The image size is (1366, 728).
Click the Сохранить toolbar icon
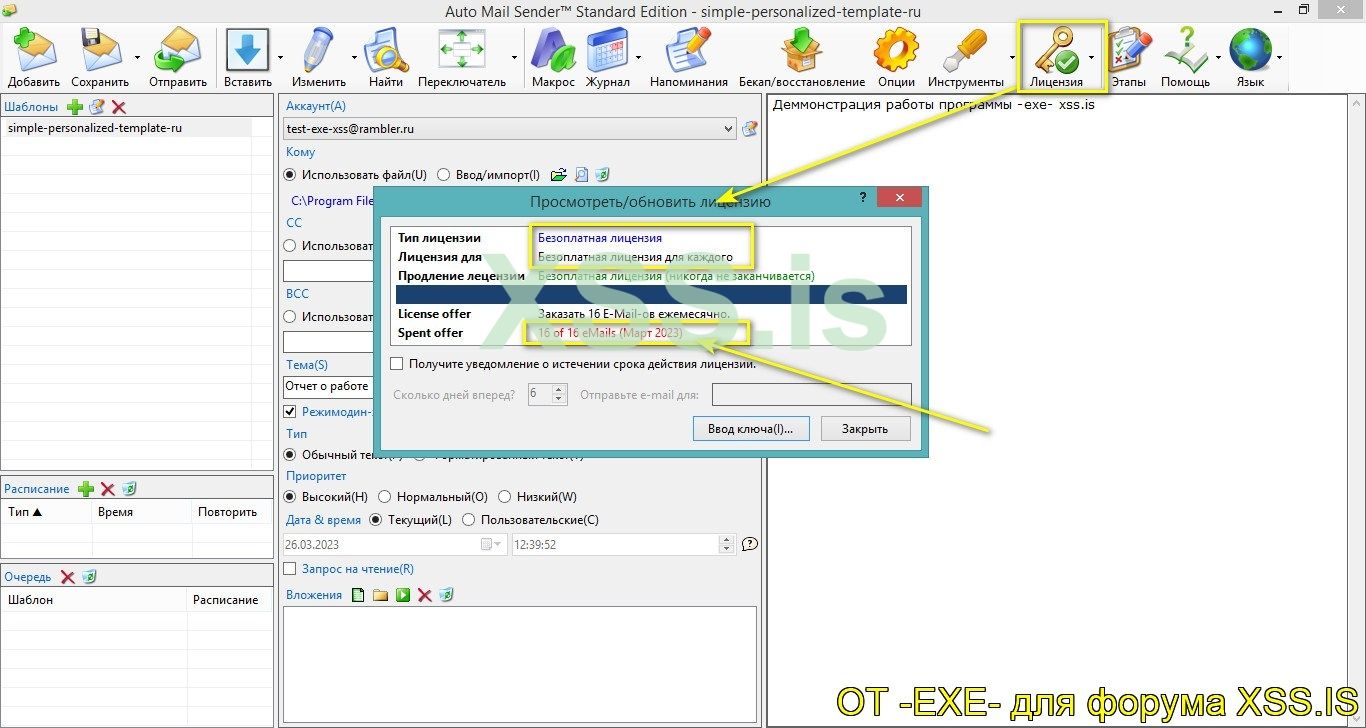pyautogui.click(x=100, y=50)
